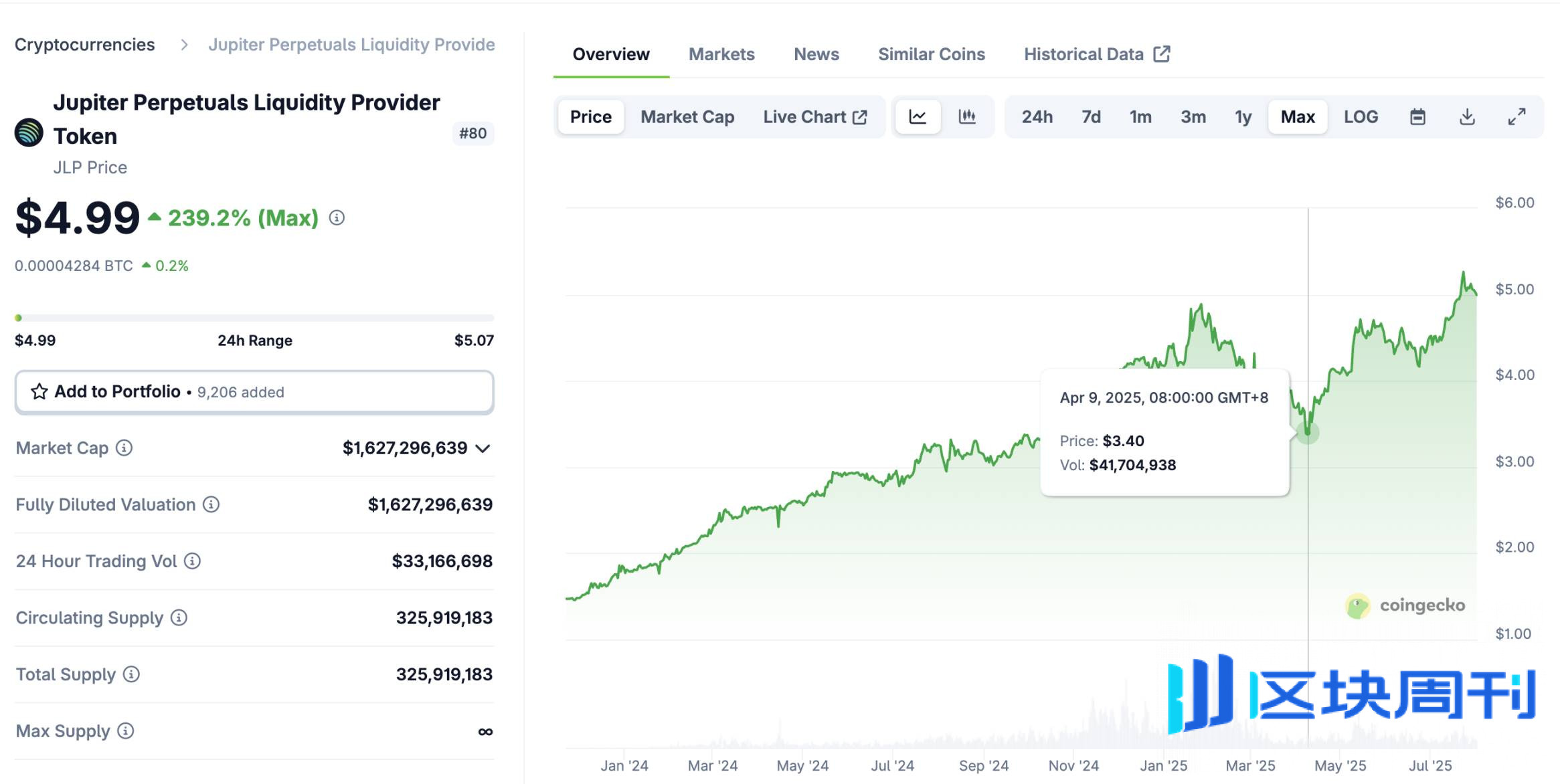Click external link icon beside Historical Data
This screenshot has width=1560, height=784.
tap(1162, 54)
